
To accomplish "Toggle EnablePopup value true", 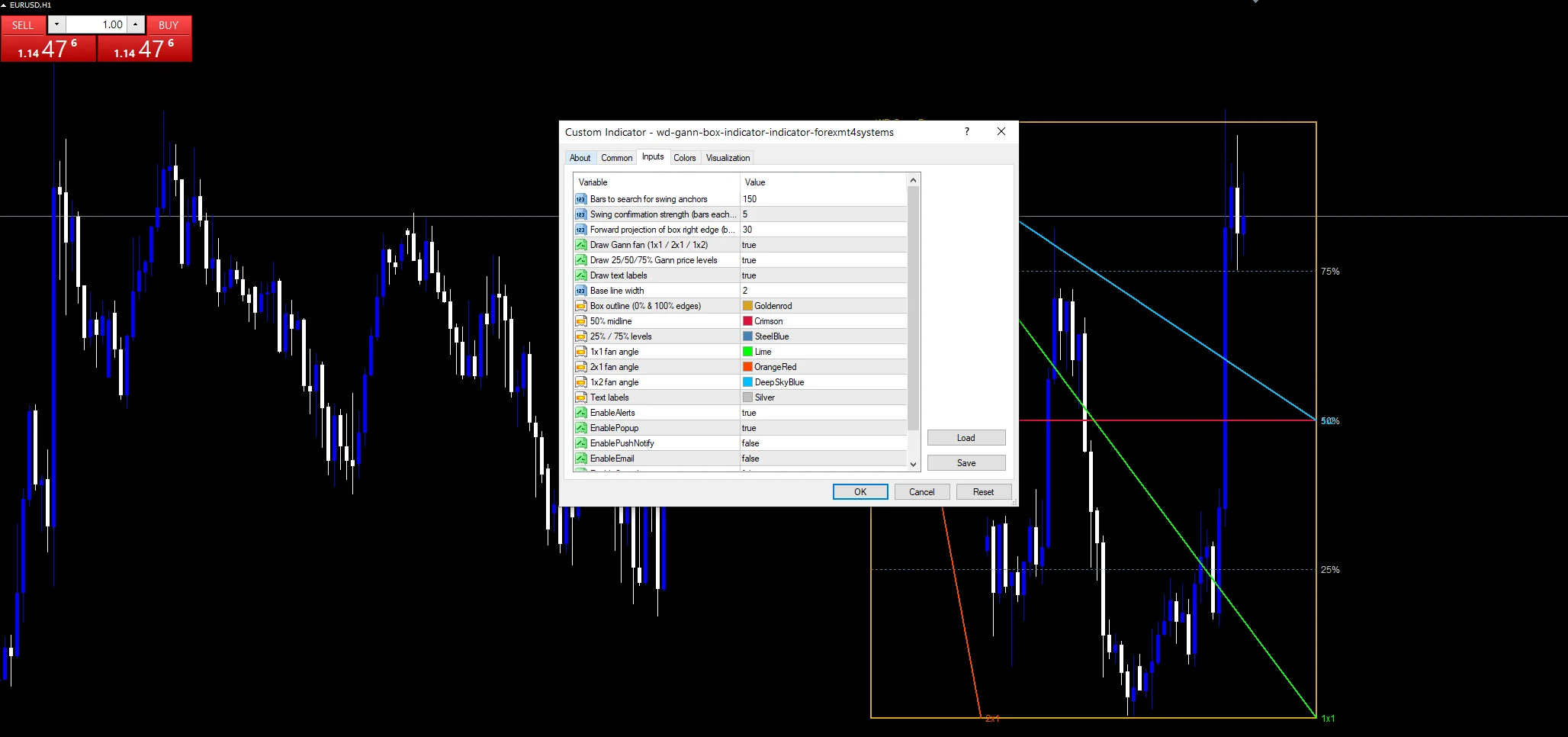I will (824, 428).
